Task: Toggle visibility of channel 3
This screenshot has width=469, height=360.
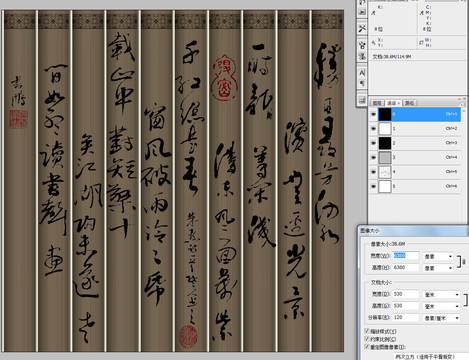Action: 373,157
